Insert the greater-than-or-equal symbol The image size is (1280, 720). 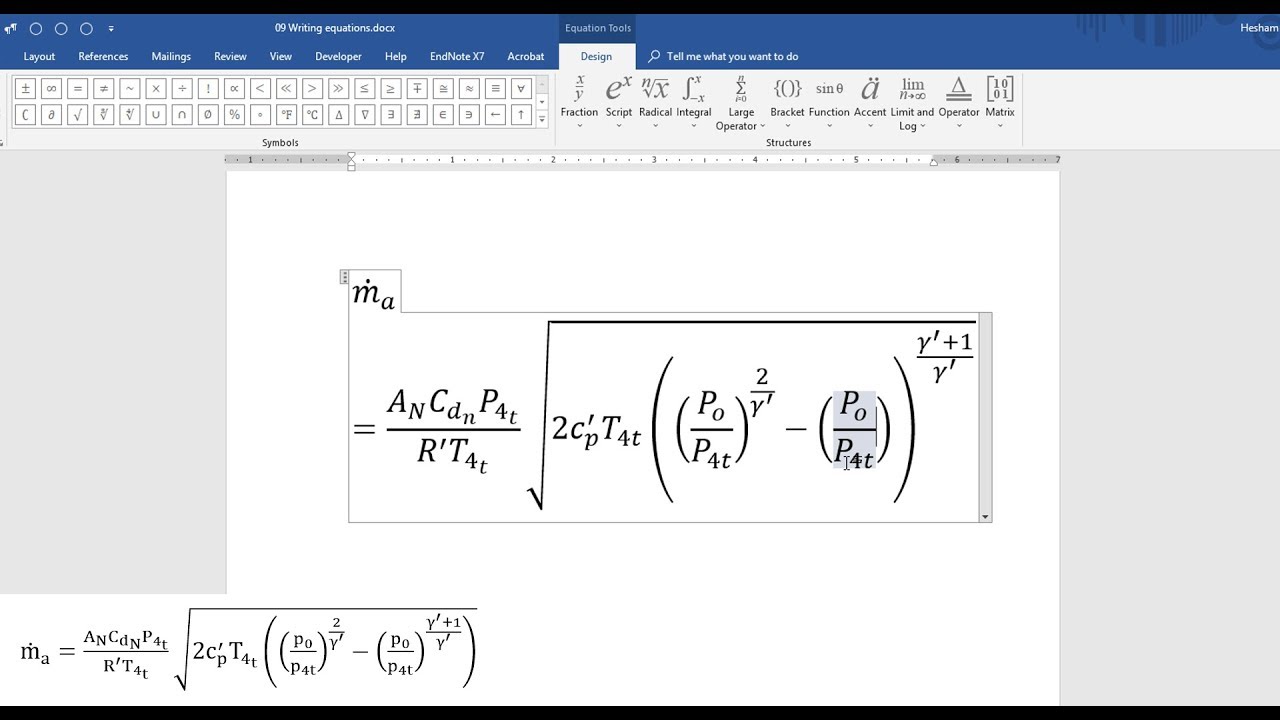point(390,88)
